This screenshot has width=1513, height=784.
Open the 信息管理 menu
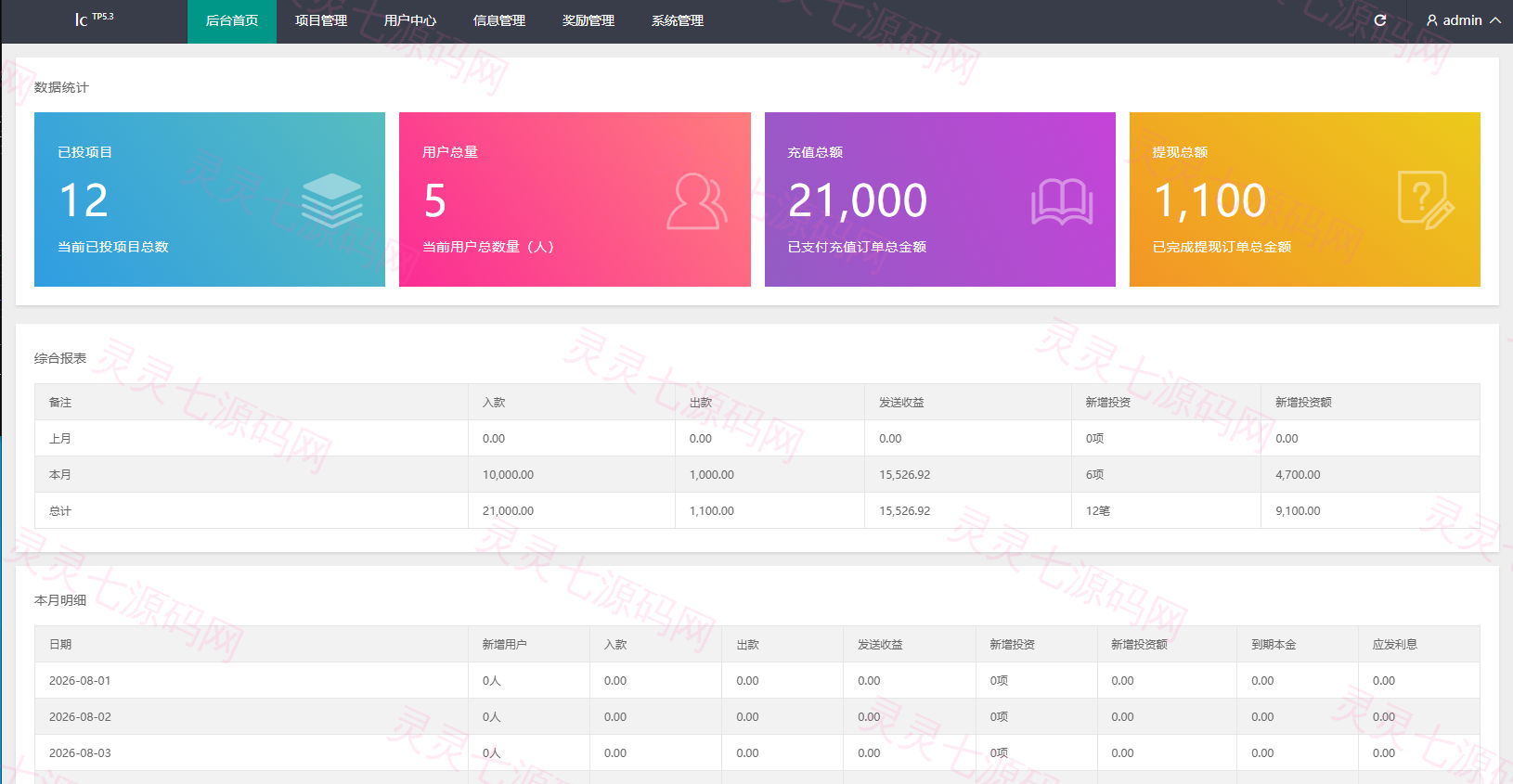click(499, 21)
